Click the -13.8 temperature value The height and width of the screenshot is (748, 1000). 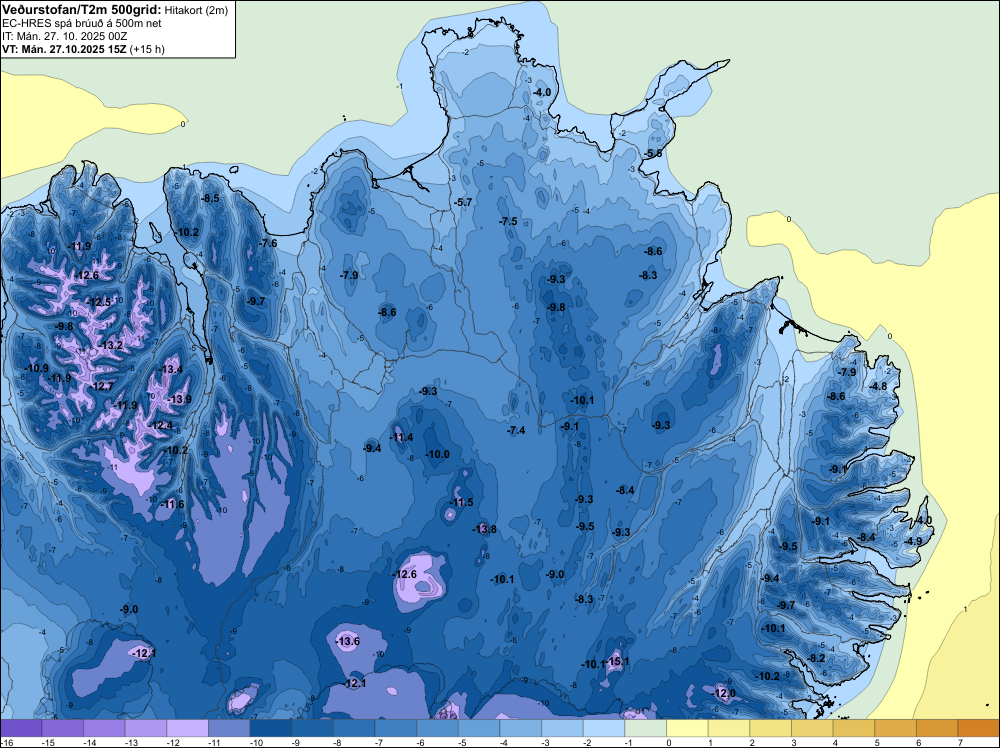[x=483, y=529]
